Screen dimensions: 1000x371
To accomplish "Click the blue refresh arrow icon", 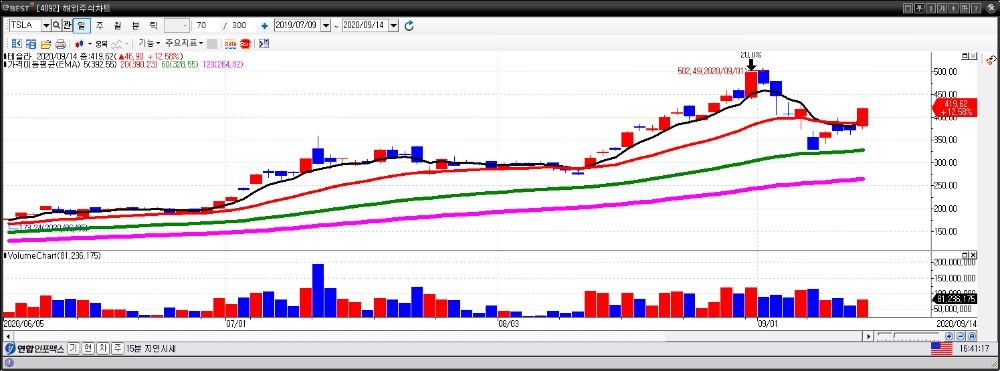I will click(409, 25).
